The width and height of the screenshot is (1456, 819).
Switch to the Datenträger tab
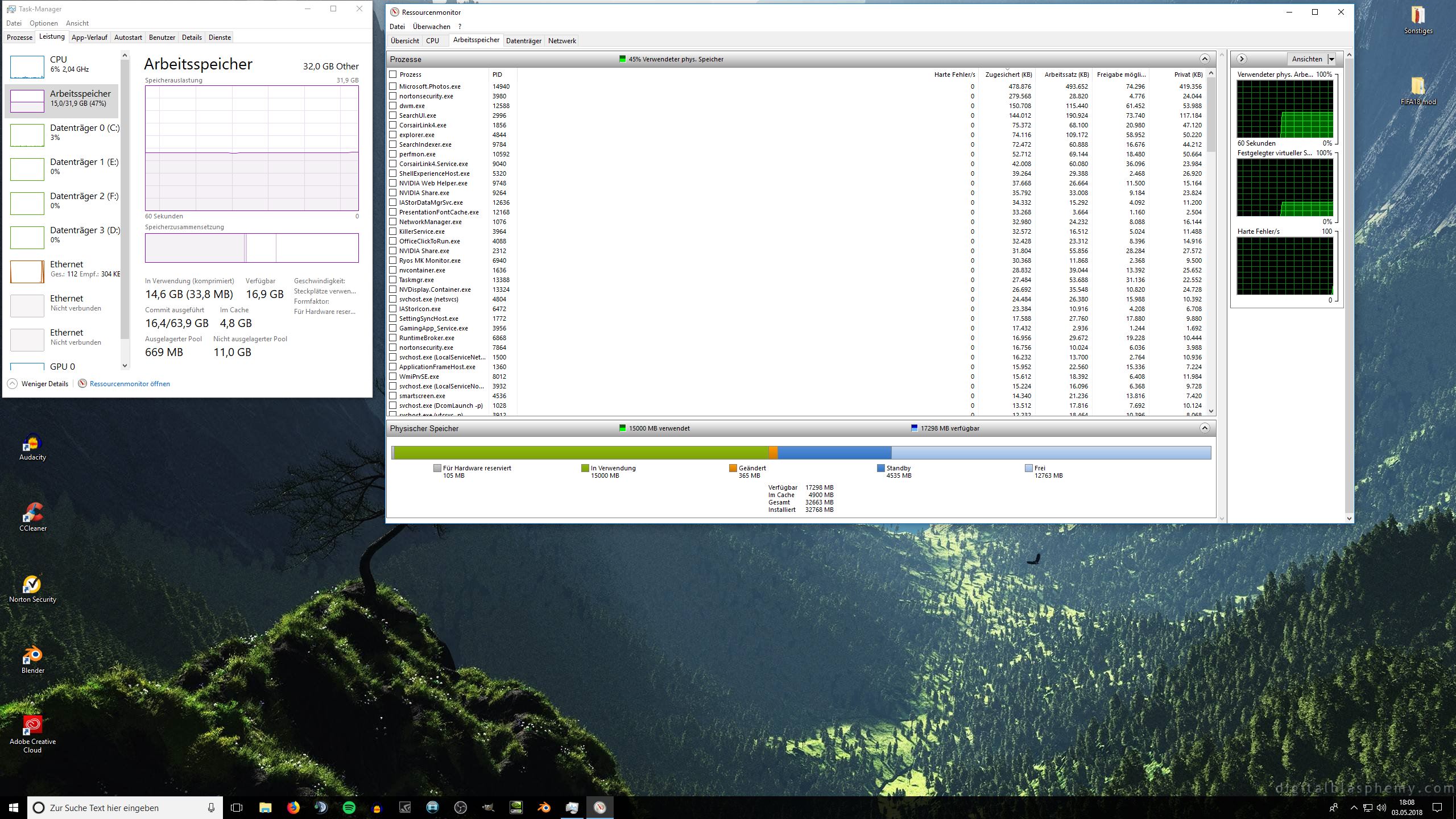(523, 41)
